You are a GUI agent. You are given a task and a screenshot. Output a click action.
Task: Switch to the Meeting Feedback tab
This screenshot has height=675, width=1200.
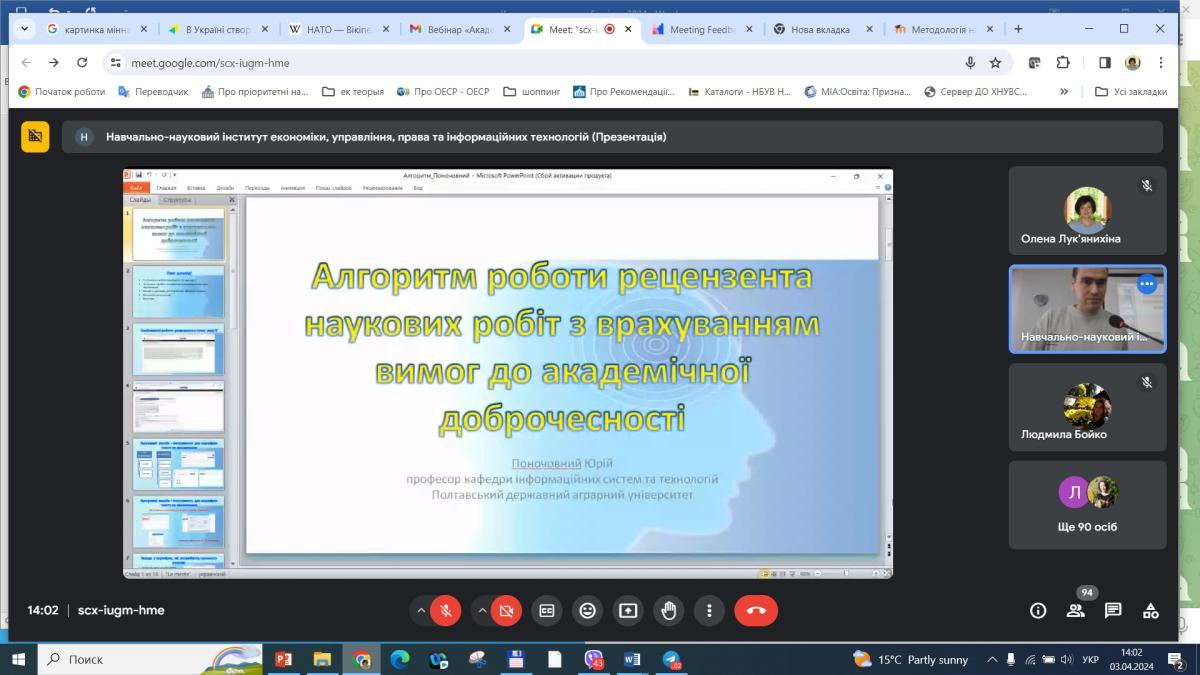click(x=702, y=29)
